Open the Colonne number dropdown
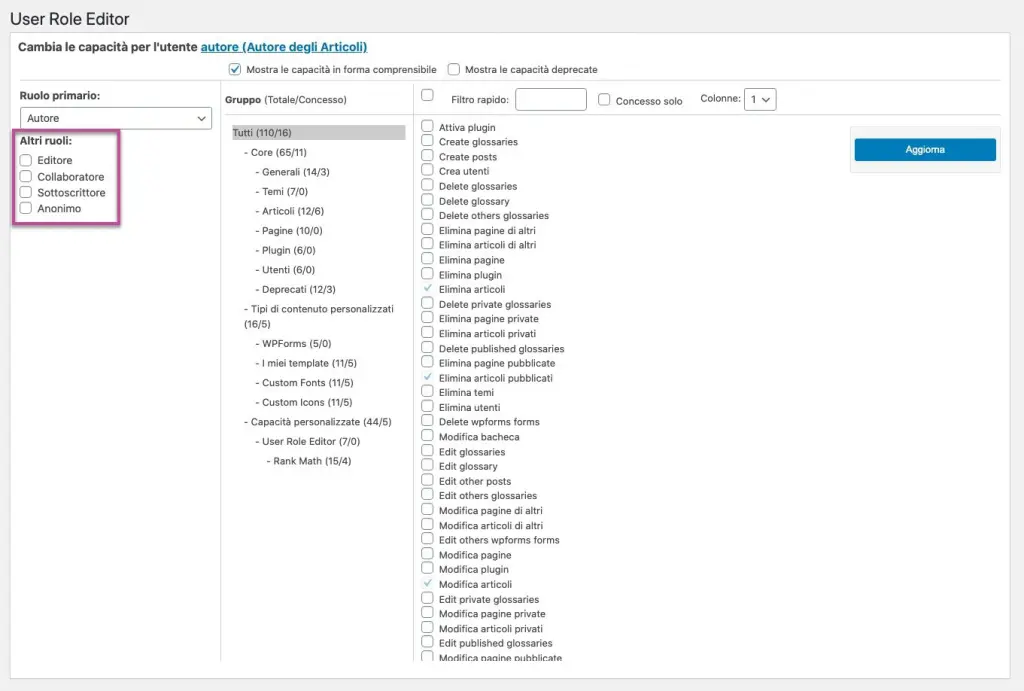 coord(760,99)
